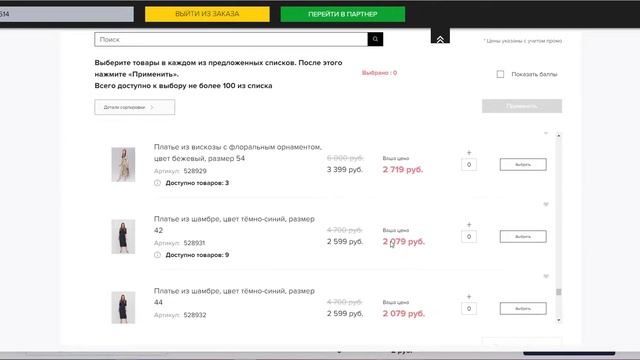Click Выбрать for the chambray dress size 42

pyautogui.click(x=523, y=236)
